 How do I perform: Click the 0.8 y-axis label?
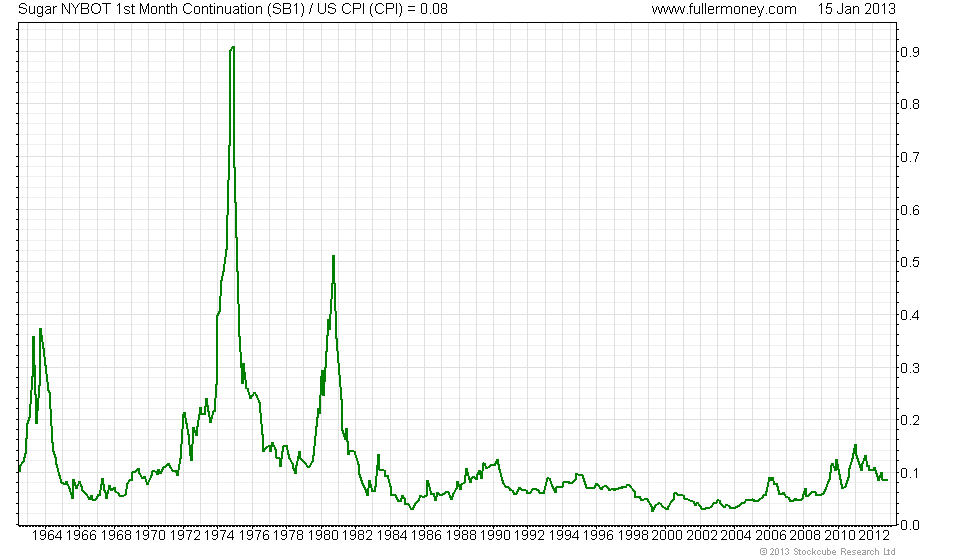click(x=910, y=105)
